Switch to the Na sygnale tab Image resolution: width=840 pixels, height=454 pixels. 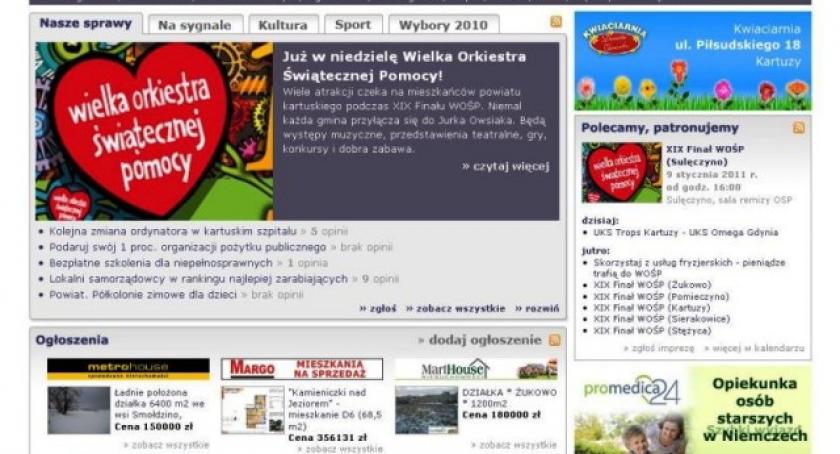(195, 25)
